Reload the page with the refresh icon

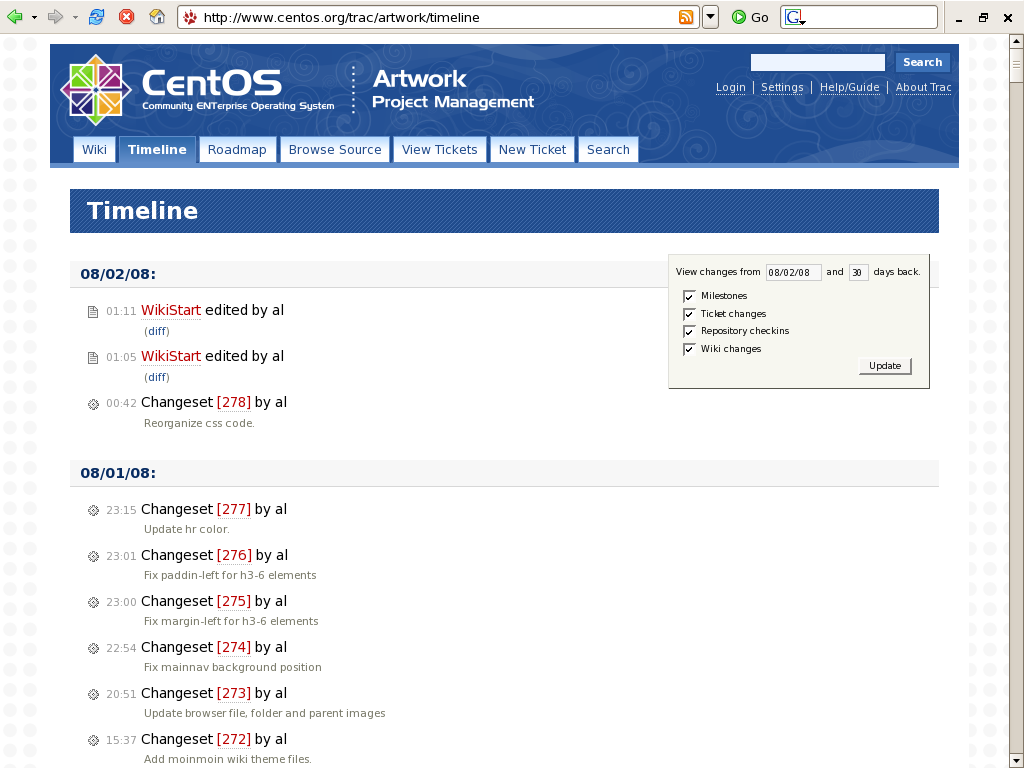[97, 17]
